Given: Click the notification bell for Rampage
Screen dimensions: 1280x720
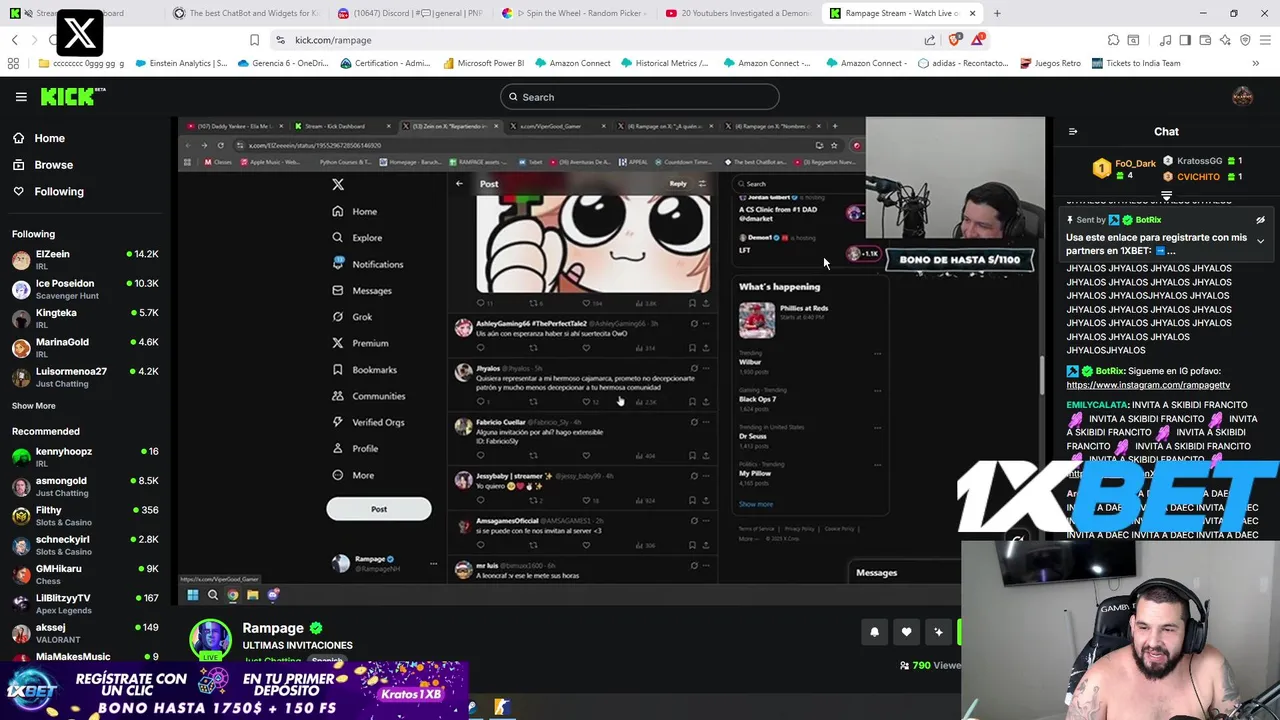Looking at the screenshot, I should 874,632.
